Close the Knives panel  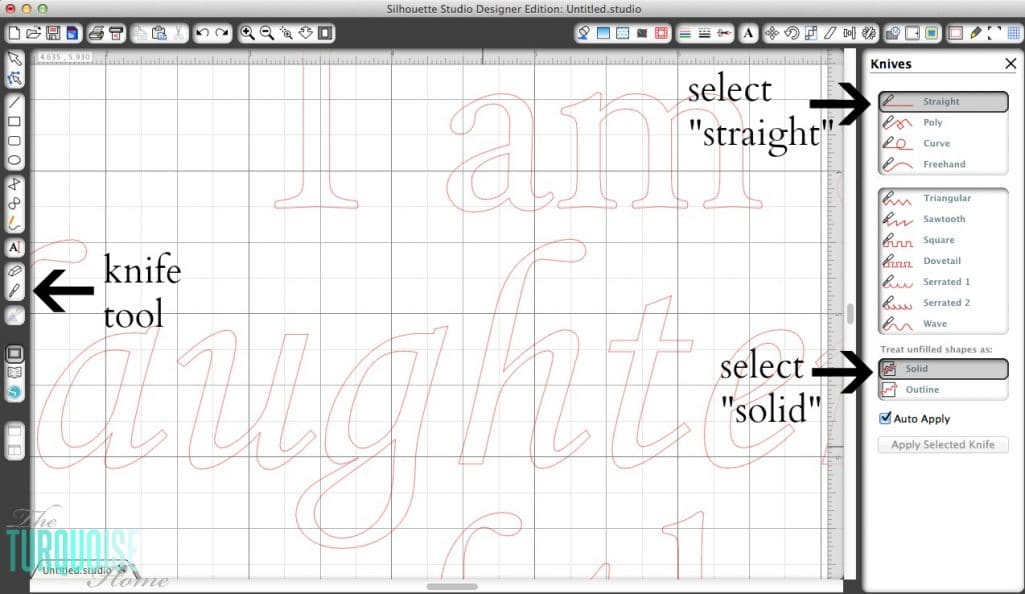point(1011,63)
